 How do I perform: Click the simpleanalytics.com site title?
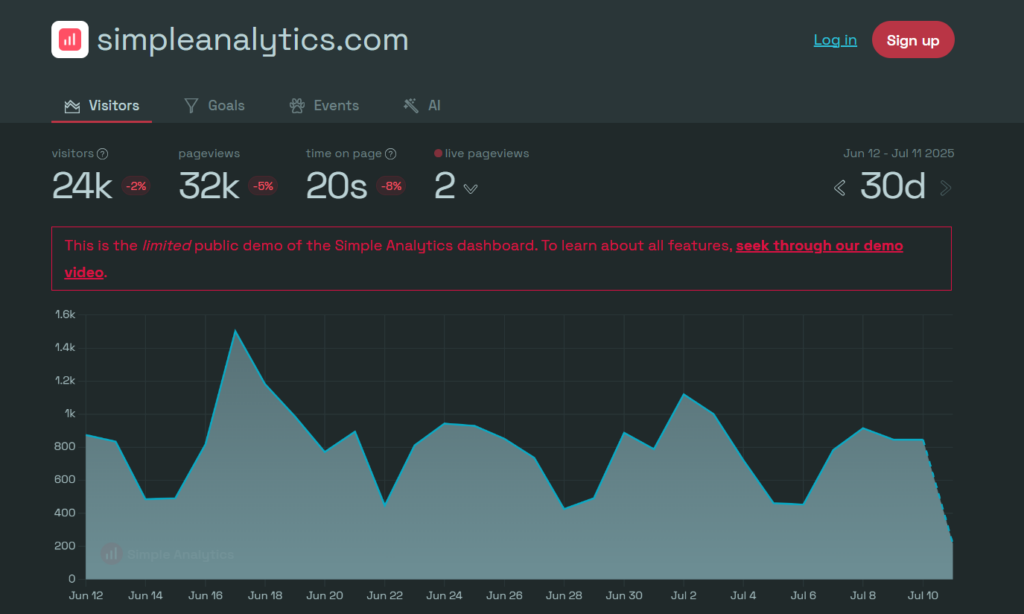tap(253, 40)
